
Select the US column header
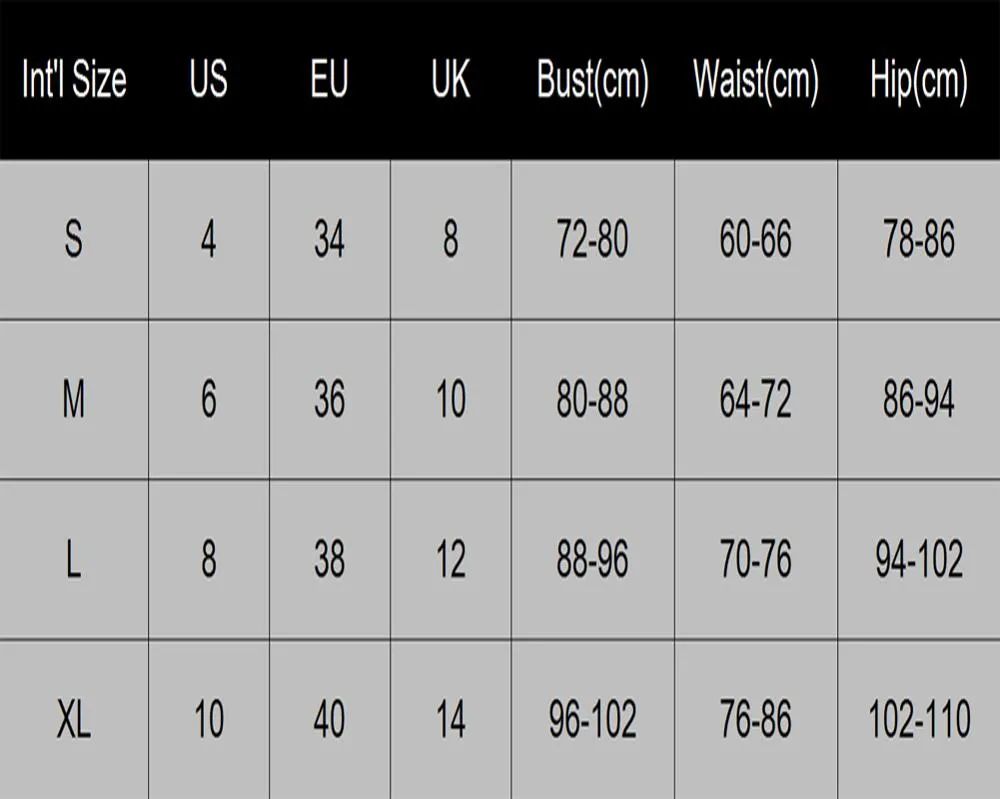209,80
